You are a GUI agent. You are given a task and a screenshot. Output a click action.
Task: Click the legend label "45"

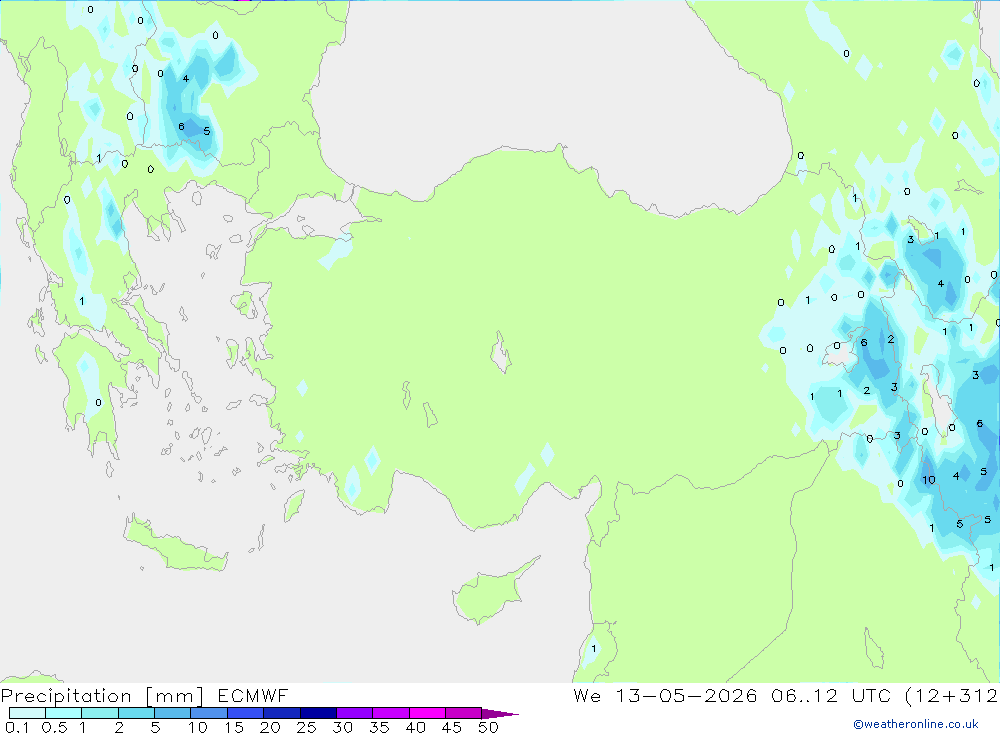click(452, 727)
